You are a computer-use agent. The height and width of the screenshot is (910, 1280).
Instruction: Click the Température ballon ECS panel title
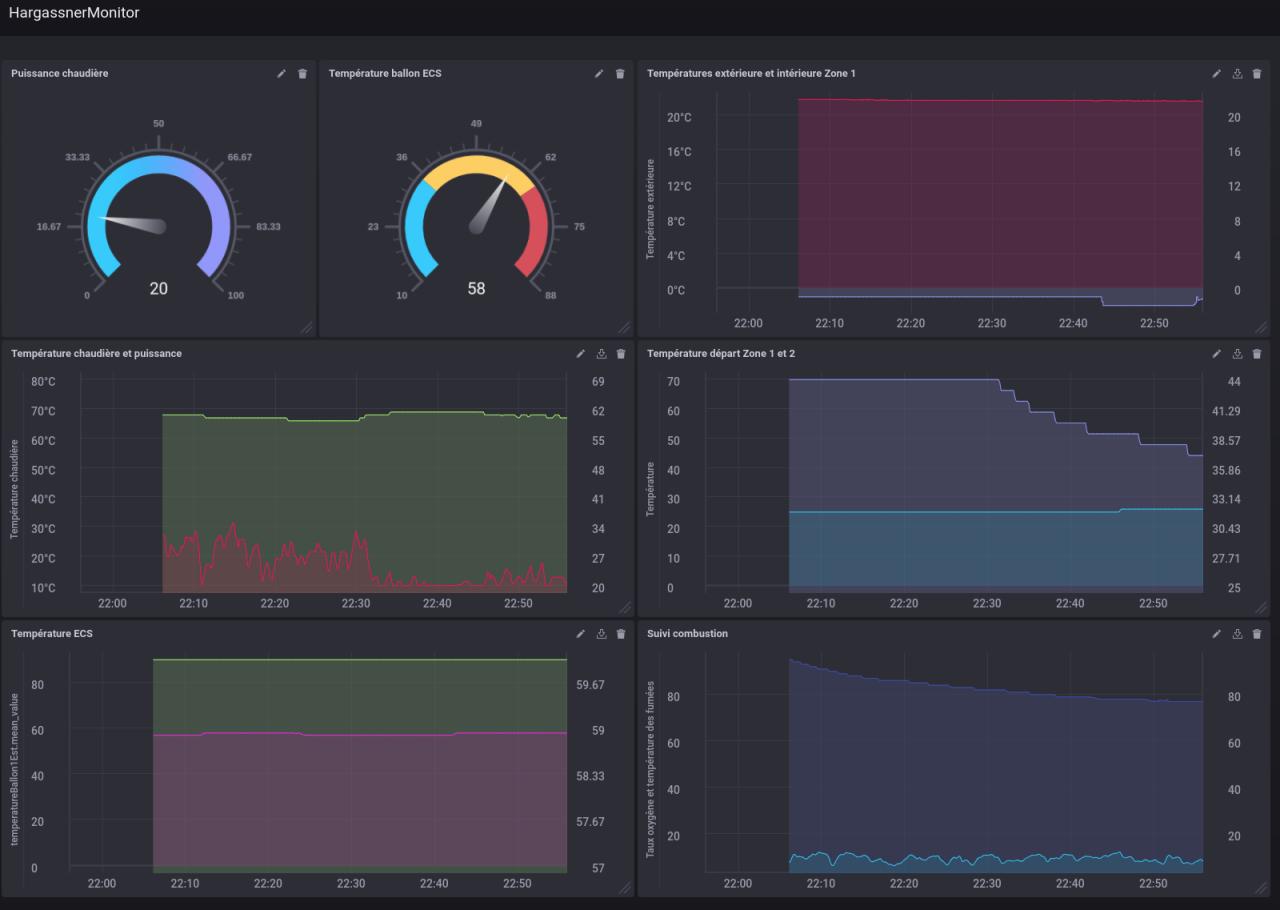pos(385,73)
